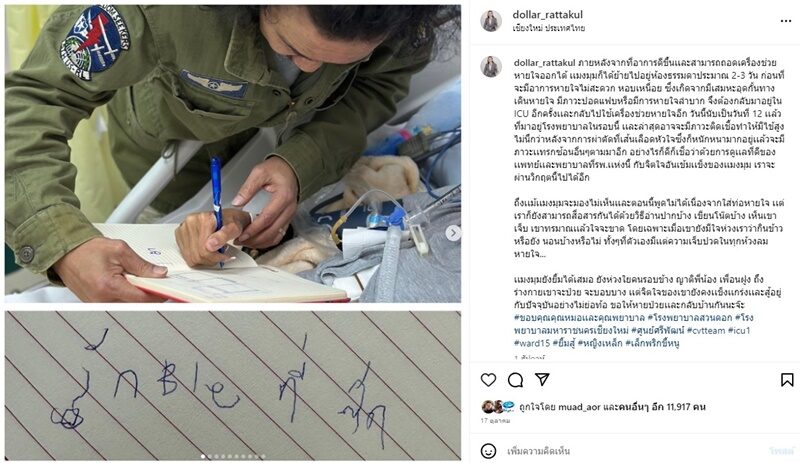
Task: Open the Chiang Mai location link under username
Action: (x=548, y=28)
